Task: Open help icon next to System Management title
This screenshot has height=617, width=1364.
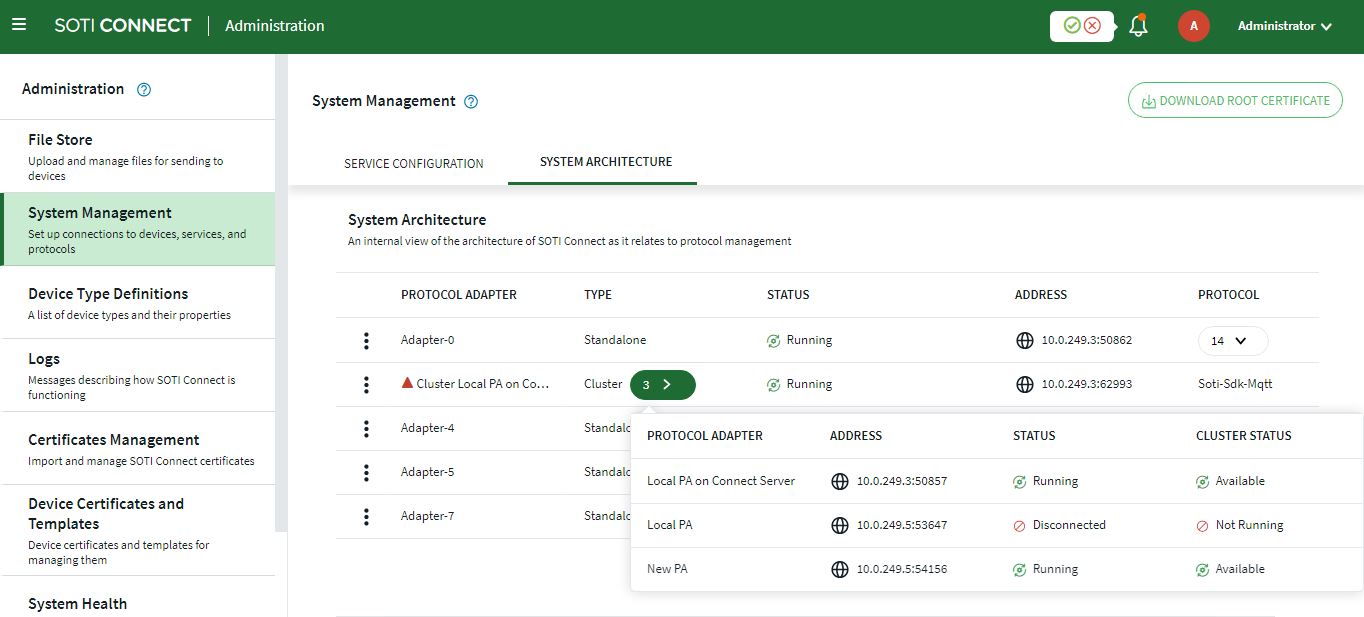Action: coord(472,101)
